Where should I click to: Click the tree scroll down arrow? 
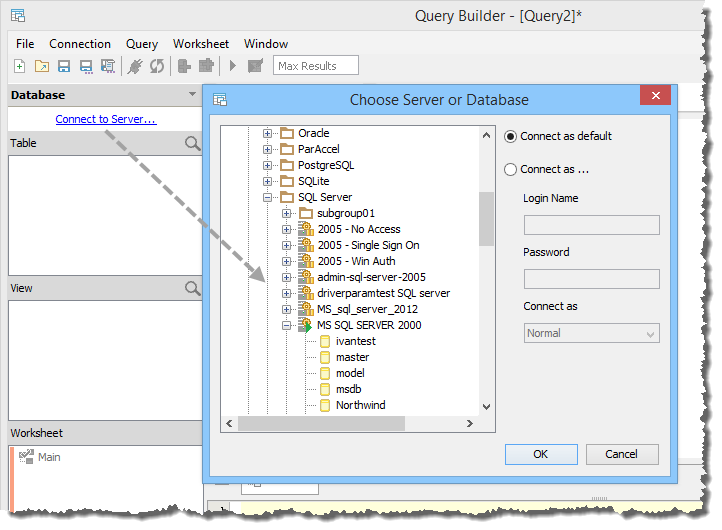tap(486, 407)
